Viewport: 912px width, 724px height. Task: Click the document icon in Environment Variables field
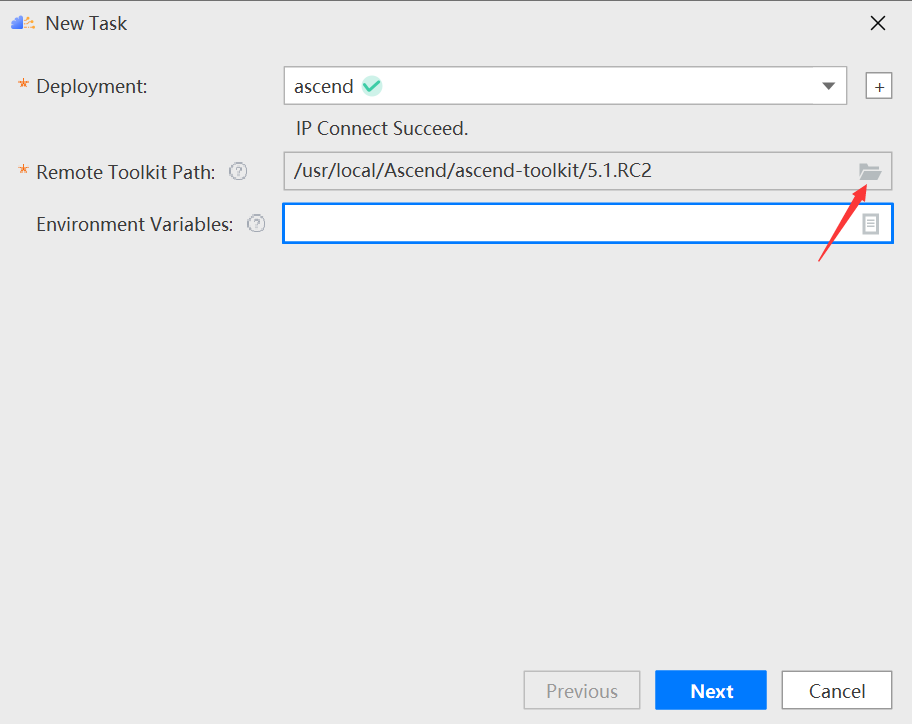pyautogui.click(x=870, y=224)
